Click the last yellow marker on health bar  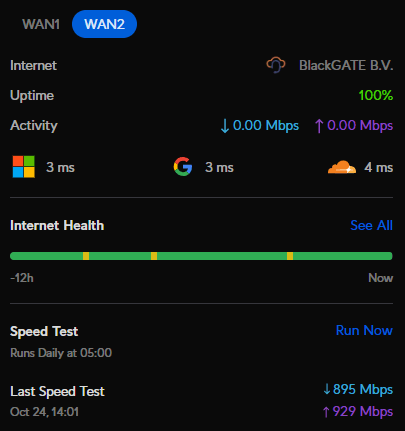[x=290, y=256]
